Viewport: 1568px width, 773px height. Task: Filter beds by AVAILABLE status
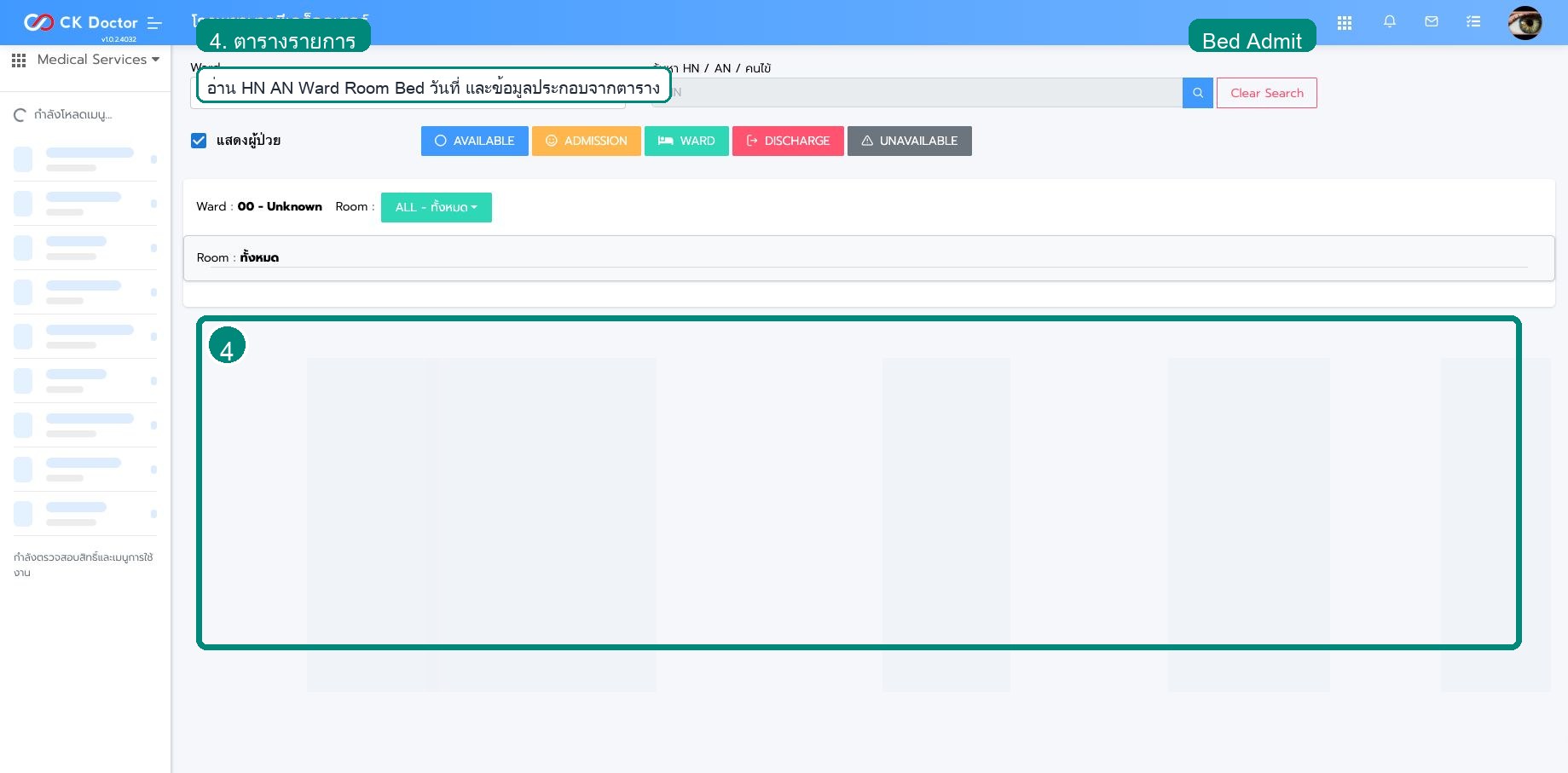[475, 141]
